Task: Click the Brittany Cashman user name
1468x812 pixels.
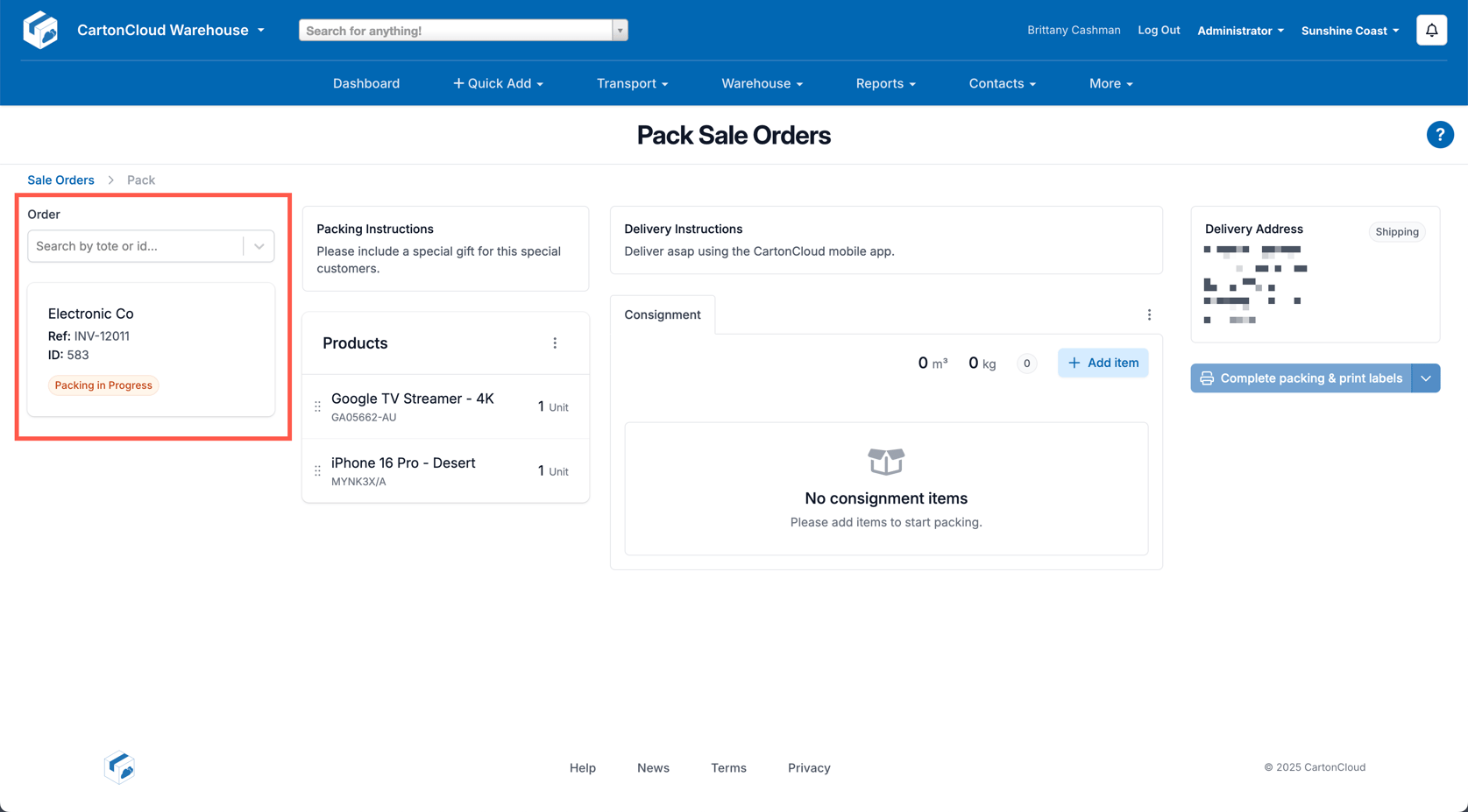Action: 1074,30
